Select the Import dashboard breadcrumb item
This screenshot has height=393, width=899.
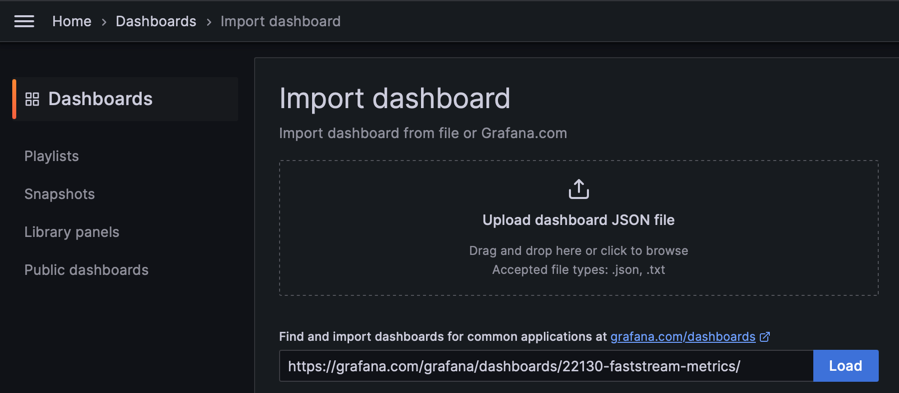tap(280, 22)
